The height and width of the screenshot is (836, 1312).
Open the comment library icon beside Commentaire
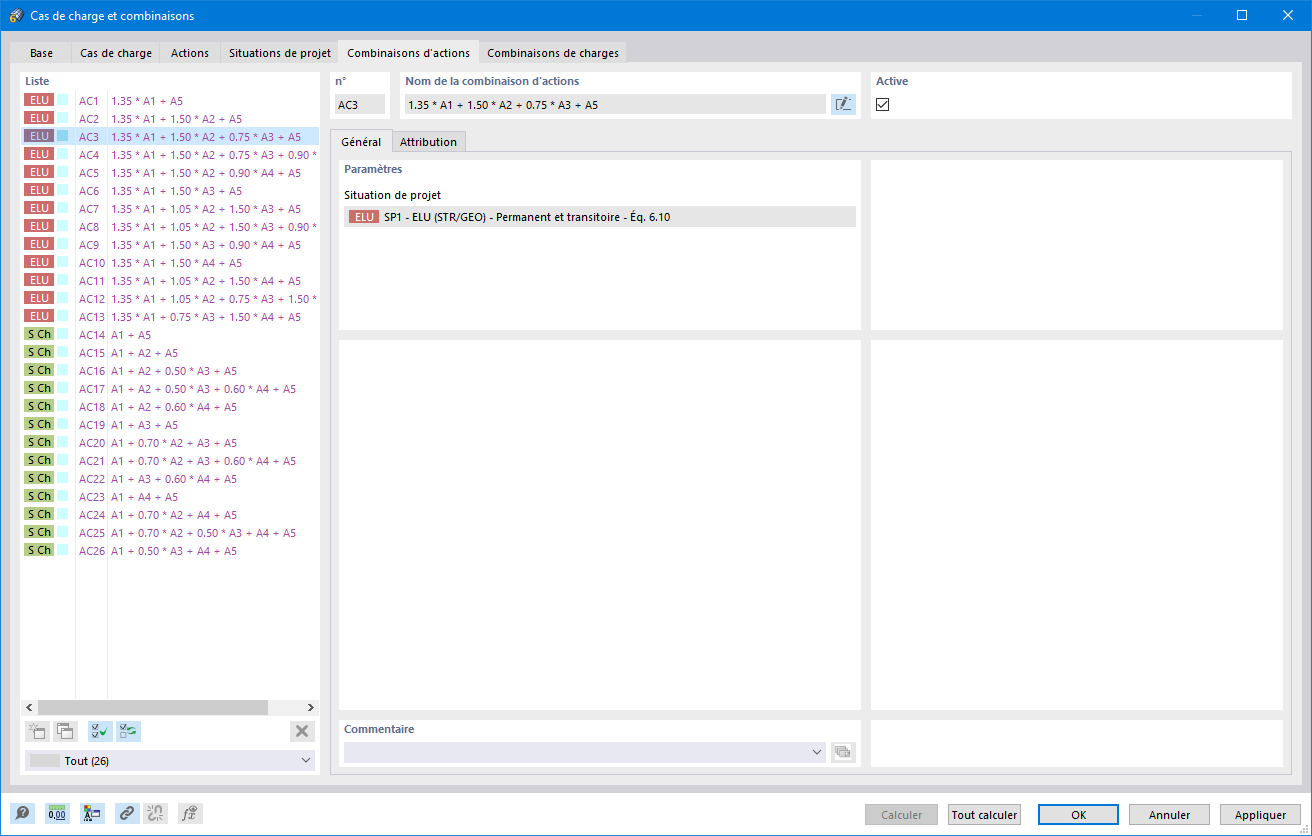pos(844,752)
